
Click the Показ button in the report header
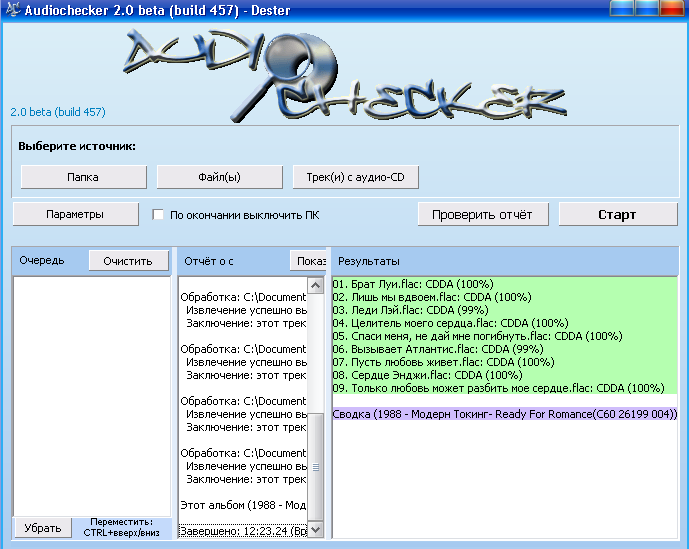310,261
